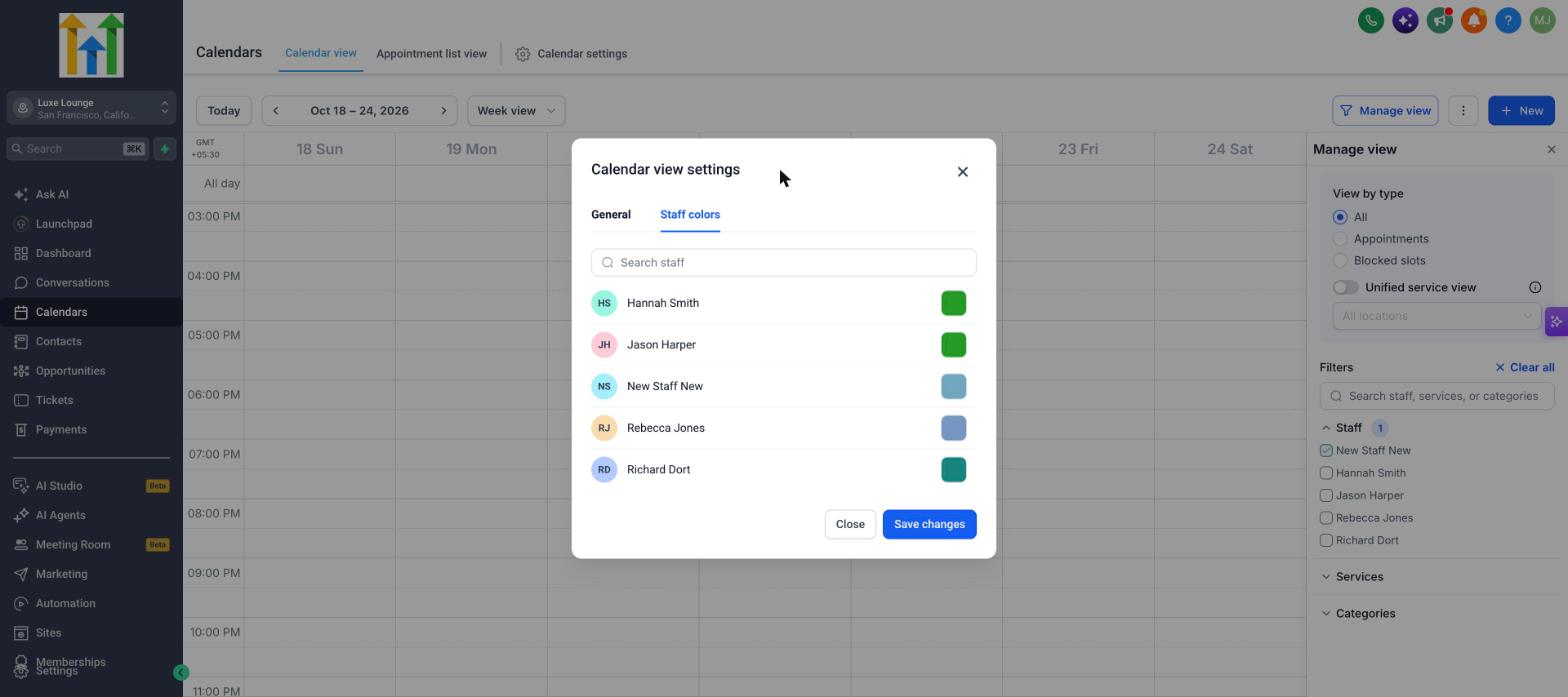Toggle Unified service view switch

click(1345, 288)
